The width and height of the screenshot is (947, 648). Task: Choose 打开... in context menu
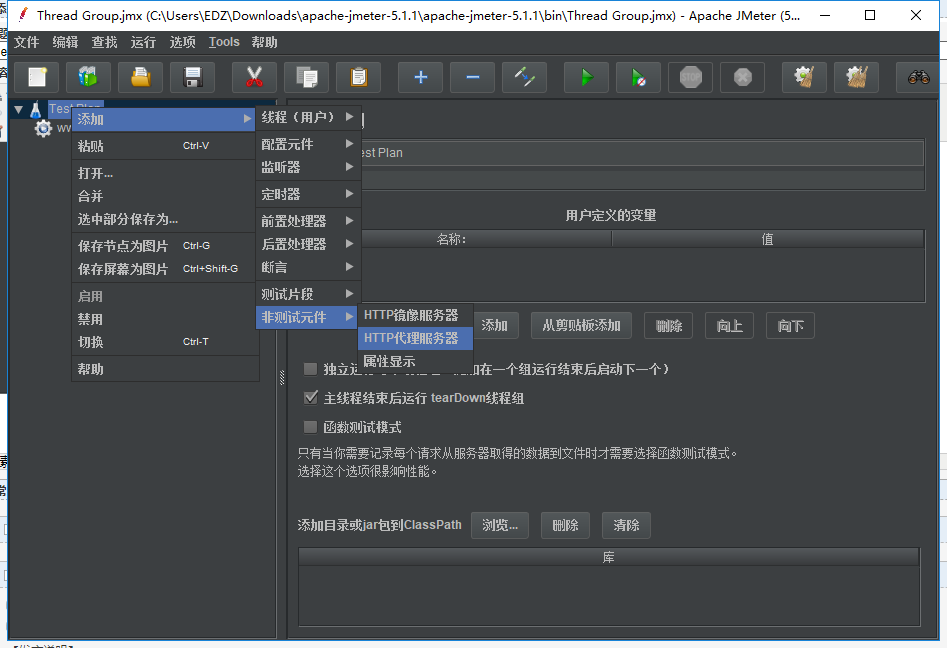pos(165,173)
